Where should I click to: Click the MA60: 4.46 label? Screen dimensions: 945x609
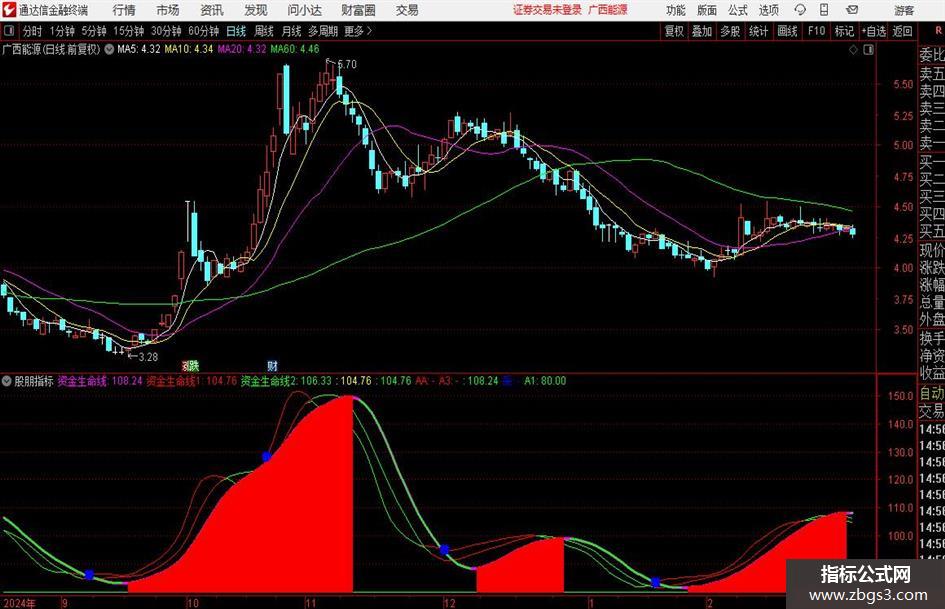tap(295, 49)
